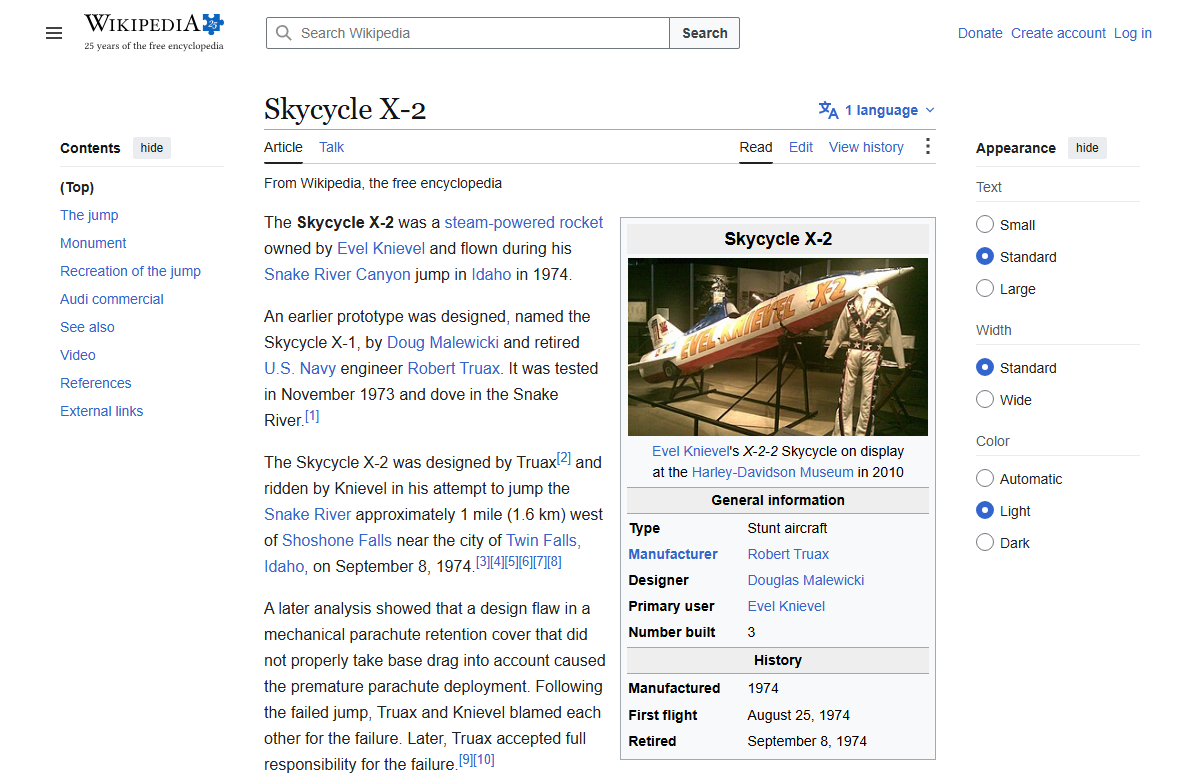
Task: Hide the Contents sidebar
Action: 152,148
